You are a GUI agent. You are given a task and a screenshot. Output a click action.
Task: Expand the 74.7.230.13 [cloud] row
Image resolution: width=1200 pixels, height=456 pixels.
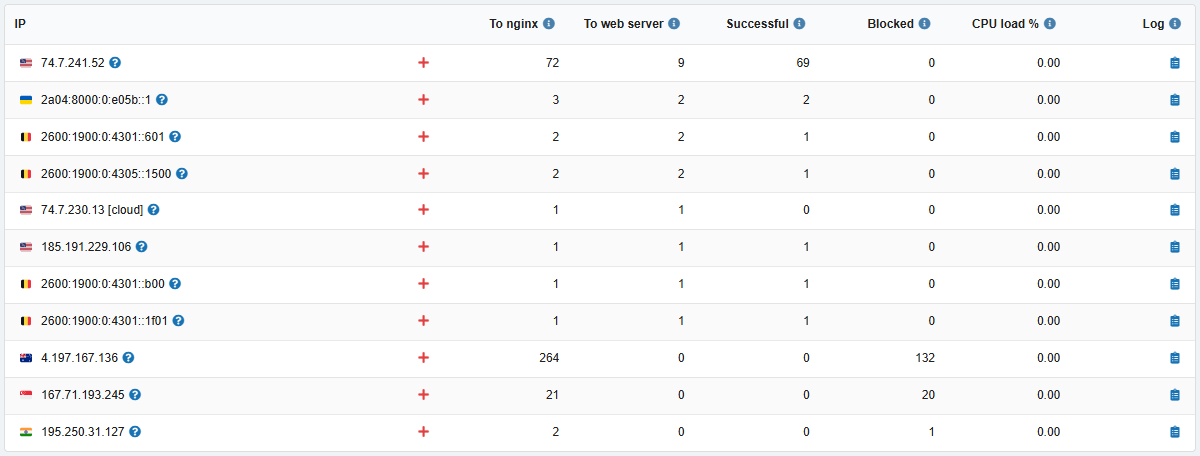point(423,210)
